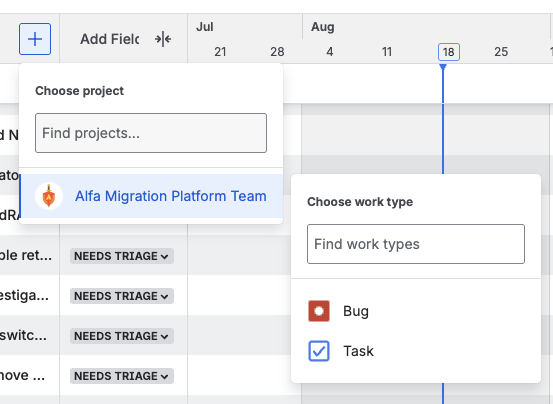
Task: Expand fourth NEEDS TRIAGE status dropdown
Action: [x=122, y=376]
